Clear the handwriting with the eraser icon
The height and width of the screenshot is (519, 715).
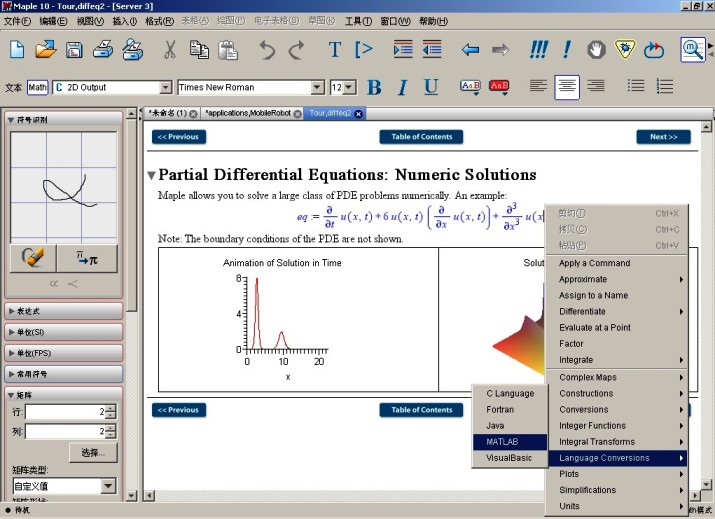[33, 258]
